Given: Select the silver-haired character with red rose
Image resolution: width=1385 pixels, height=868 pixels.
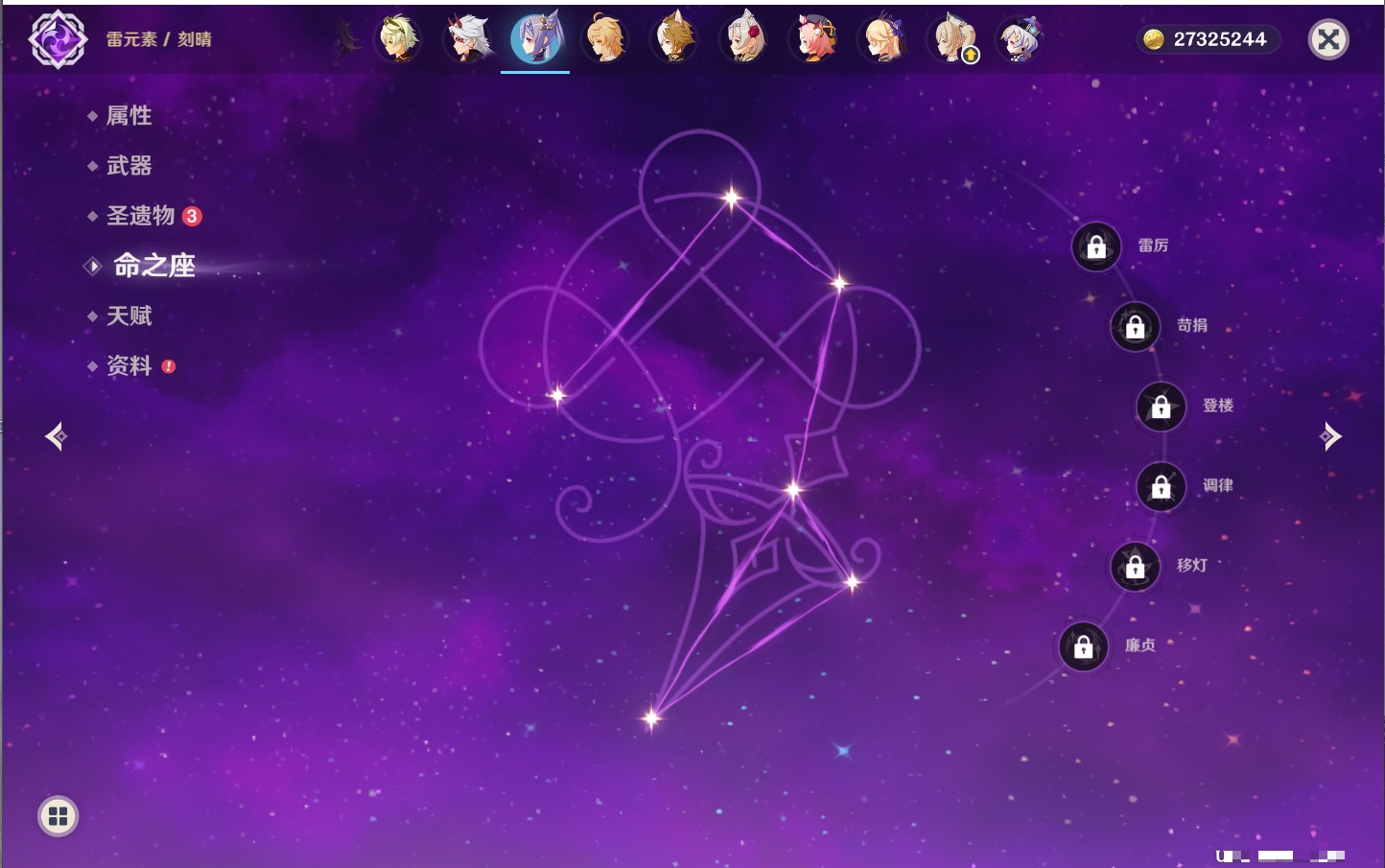Looking at the screenshot, I should (744, 39).
